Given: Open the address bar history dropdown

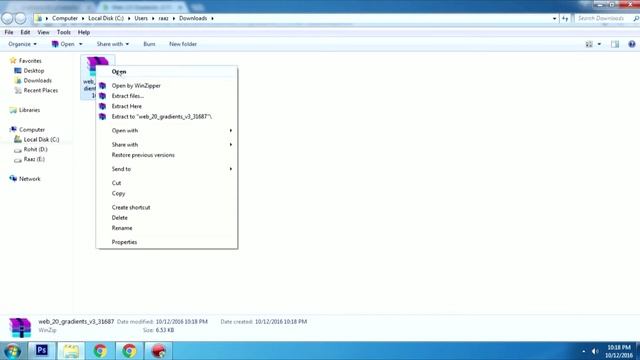Looking at the screenshot, I should (x=554, y=18).
